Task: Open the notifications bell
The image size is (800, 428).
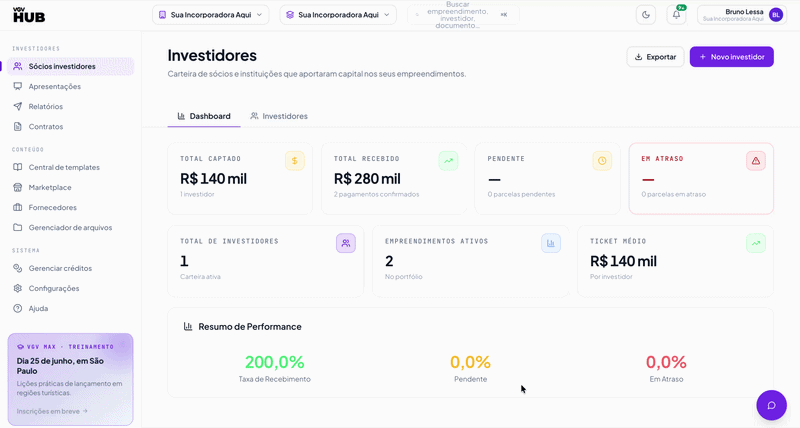Action: [677, 15]
